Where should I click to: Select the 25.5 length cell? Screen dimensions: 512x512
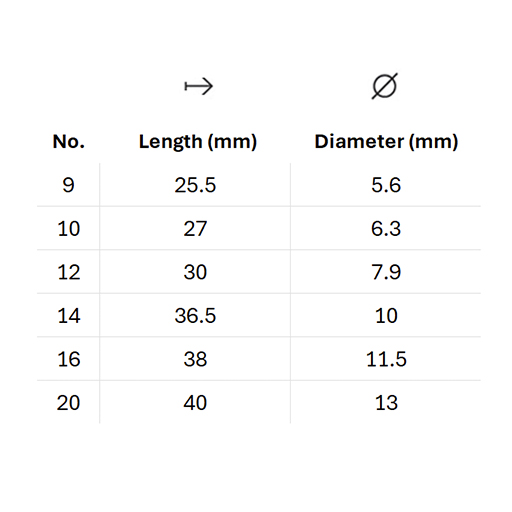195,185
